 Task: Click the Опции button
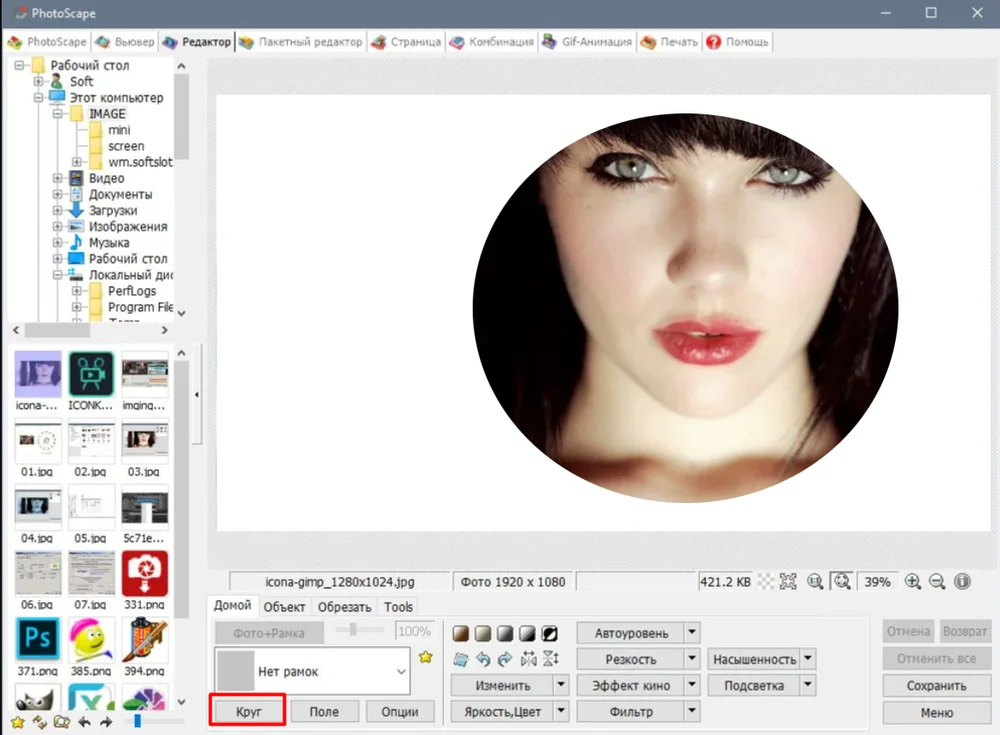[400, 711]
